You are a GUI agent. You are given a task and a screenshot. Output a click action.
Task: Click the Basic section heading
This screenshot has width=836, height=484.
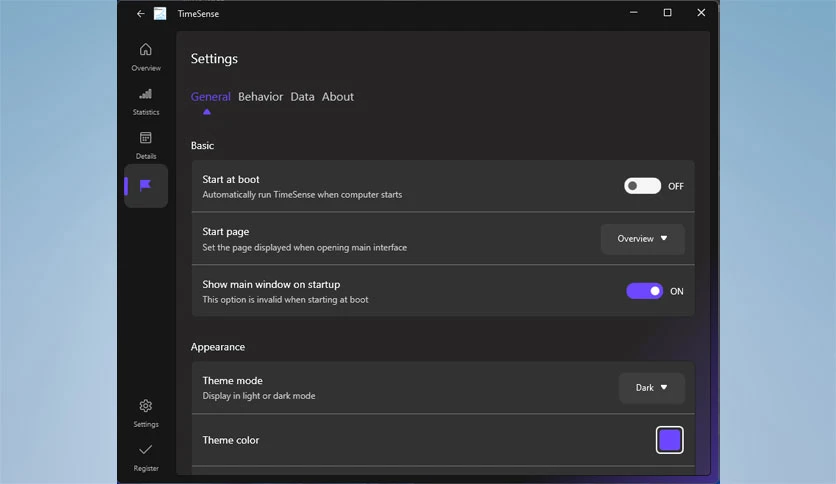point(202,146)
